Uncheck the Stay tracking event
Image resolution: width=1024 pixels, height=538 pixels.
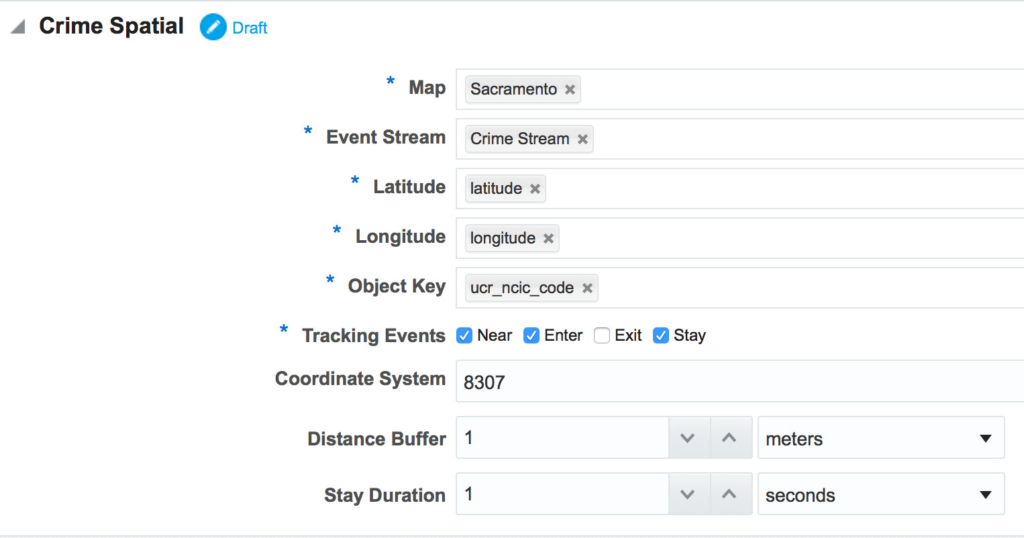point(661,336)
